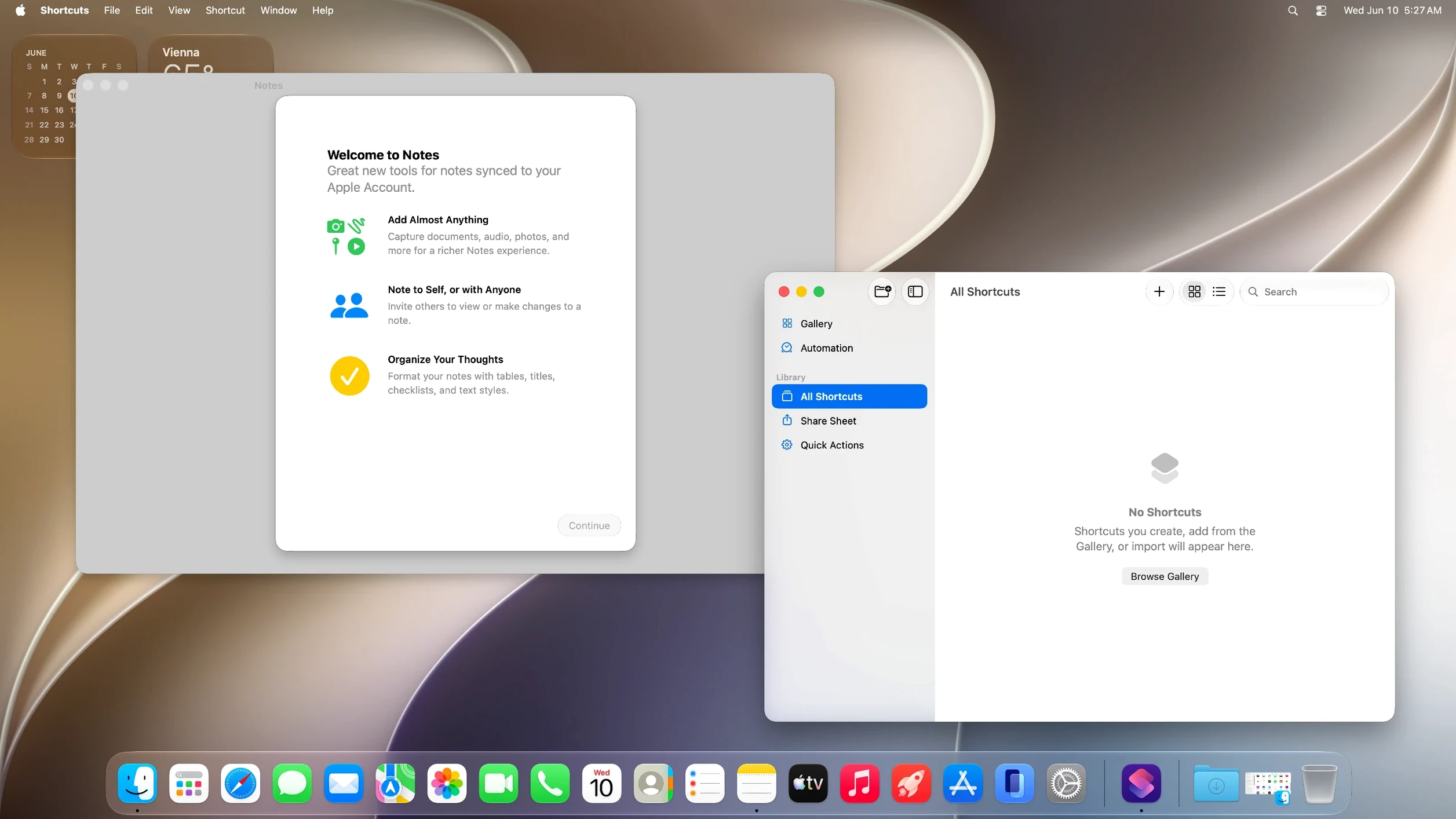This screenshot has width=1456, height=819.
Task: Open Spotlight search in the menu bar
Action: tap(1293, 10)
